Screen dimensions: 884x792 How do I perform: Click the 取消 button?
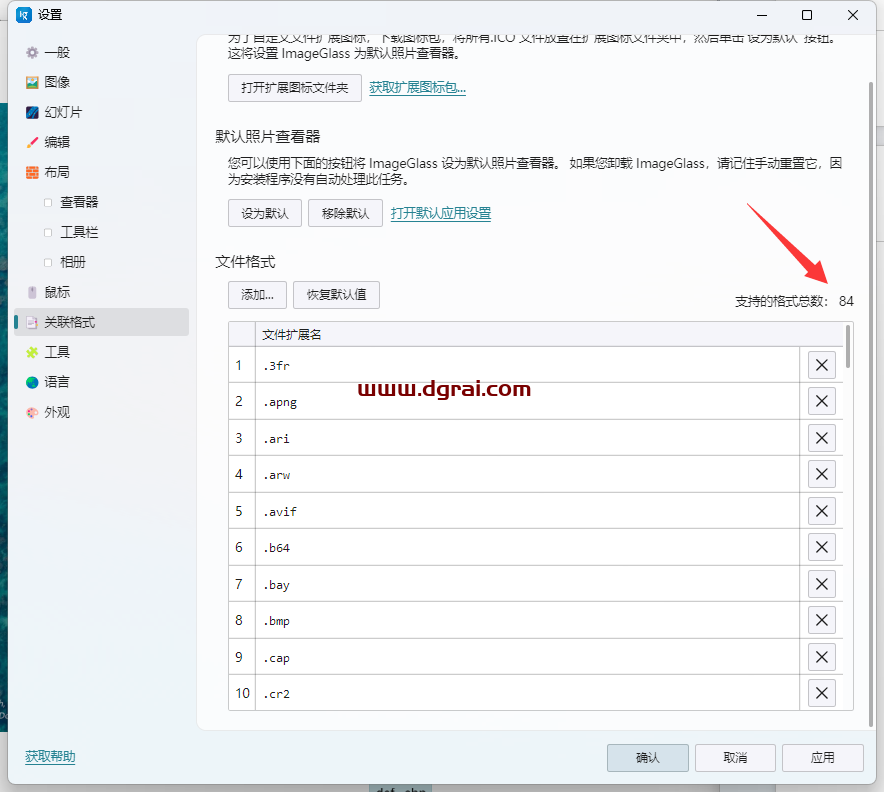coord(735,758)
